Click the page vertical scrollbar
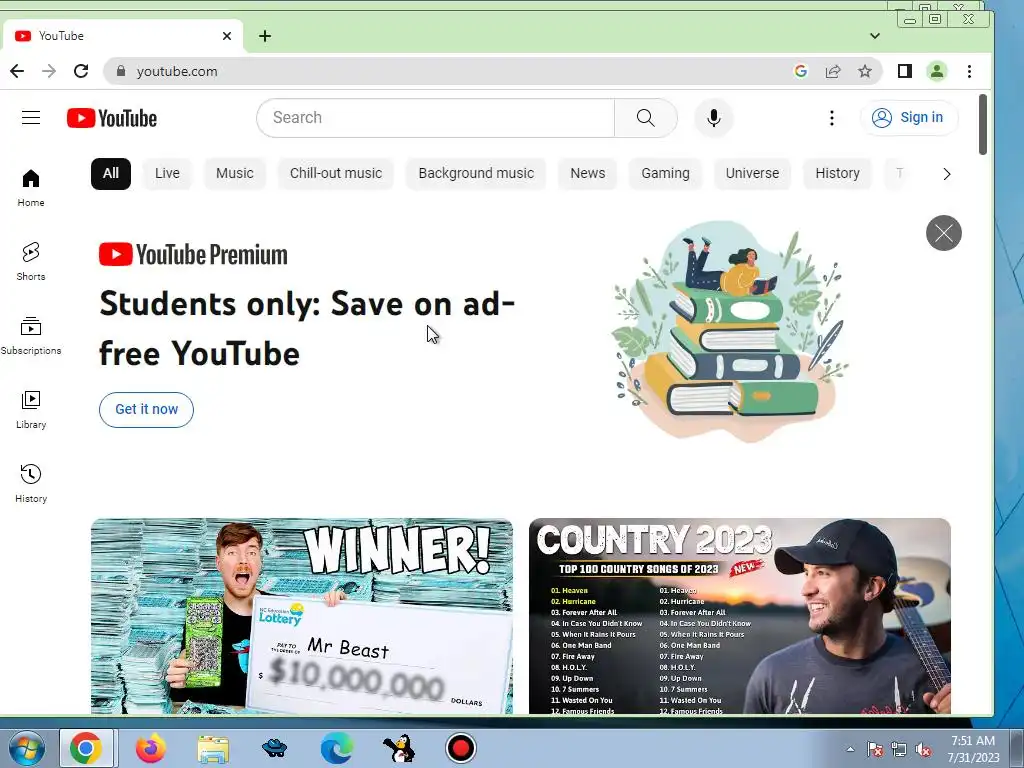The width and height of the screenshot is (1024, 768). (983, 124)
